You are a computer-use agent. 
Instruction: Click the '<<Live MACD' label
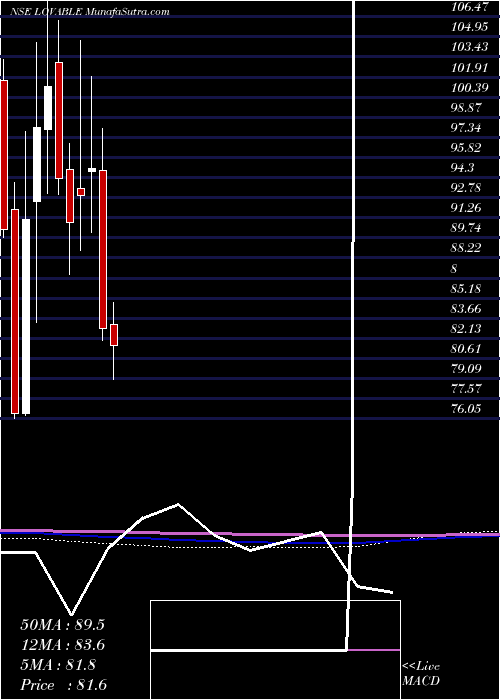[x=421, y=673]
